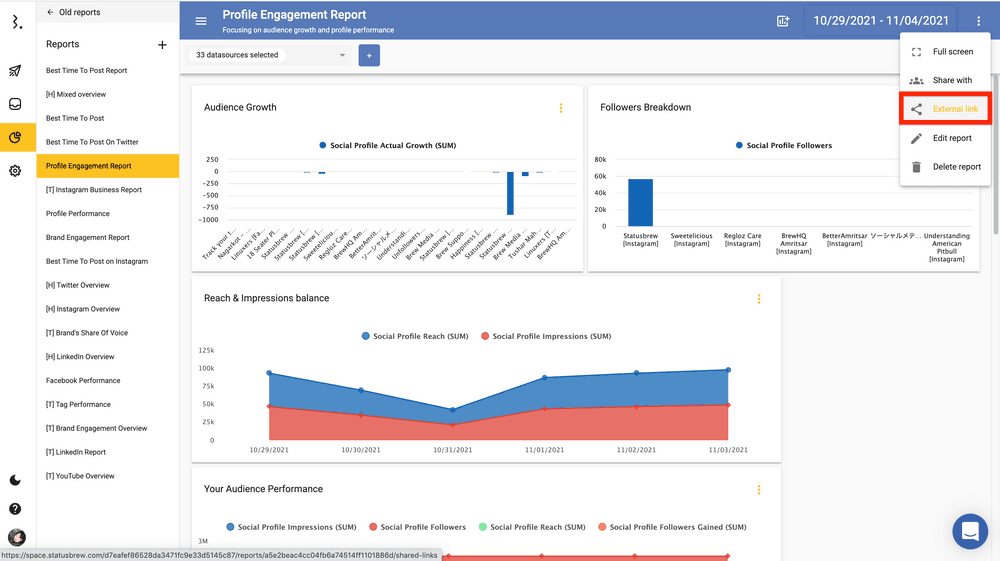Choose Delete report from the menu

[945, 167]
